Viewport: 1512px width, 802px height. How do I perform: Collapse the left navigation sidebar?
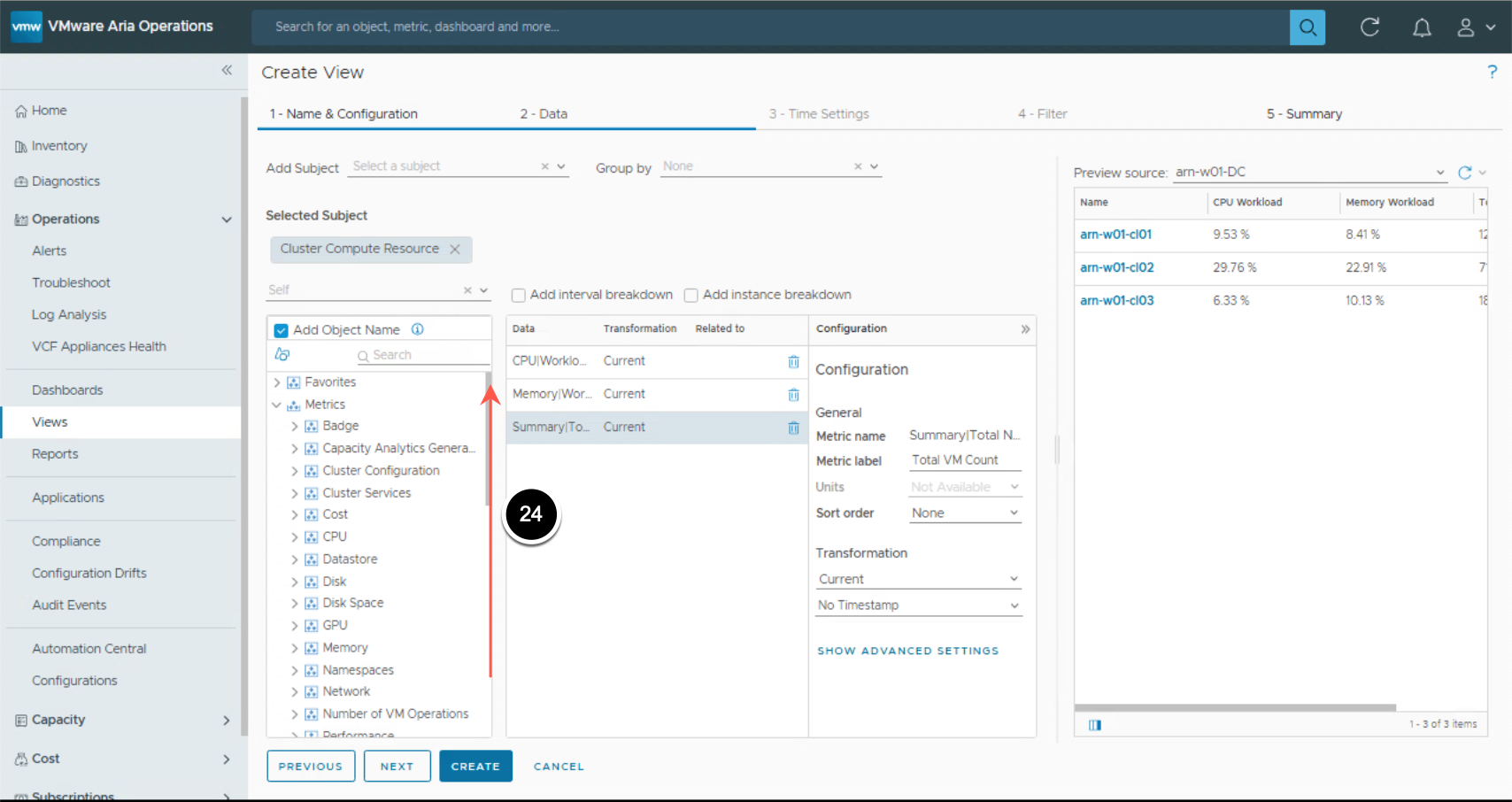click(x=227, y=70)
